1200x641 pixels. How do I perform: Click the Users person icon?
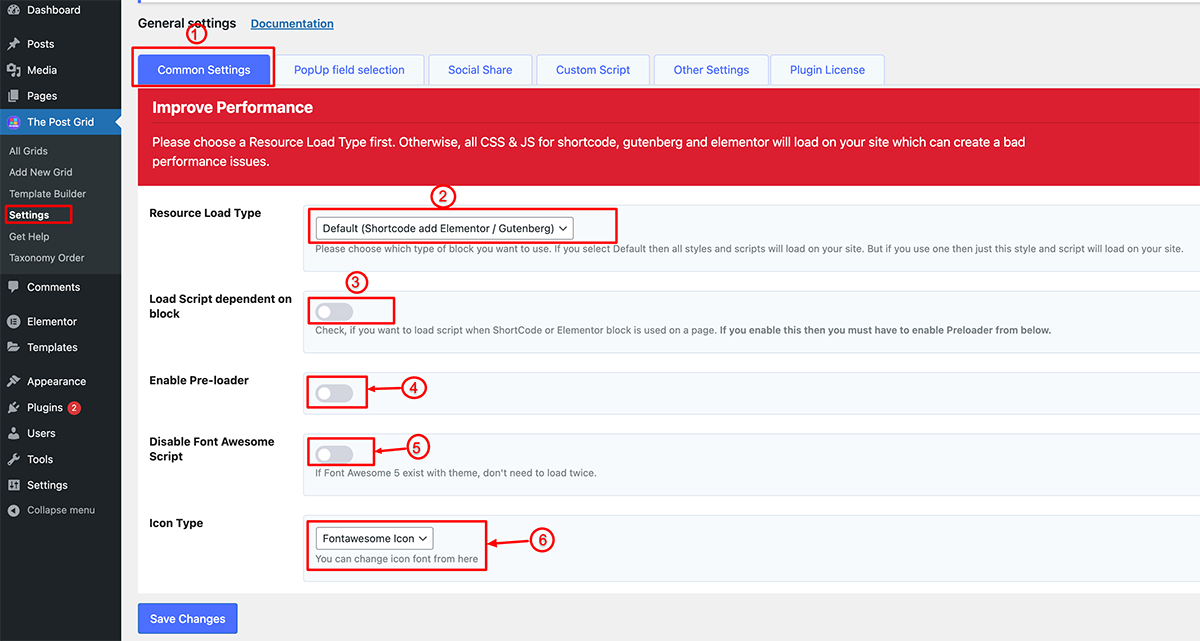point(13,433)
